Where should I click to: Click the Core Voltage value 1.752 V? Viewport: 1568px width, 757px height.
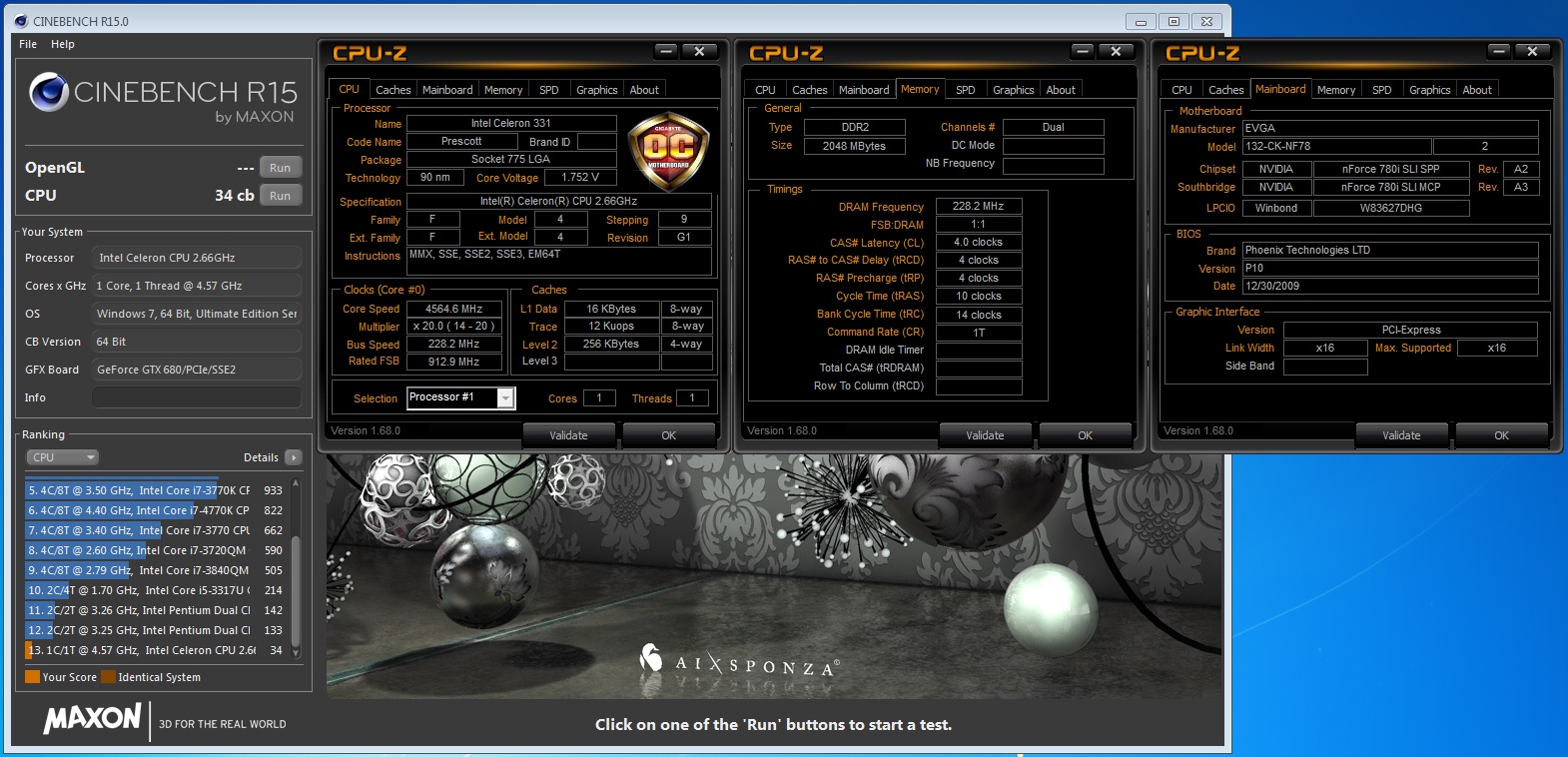(x=580, y=177)
